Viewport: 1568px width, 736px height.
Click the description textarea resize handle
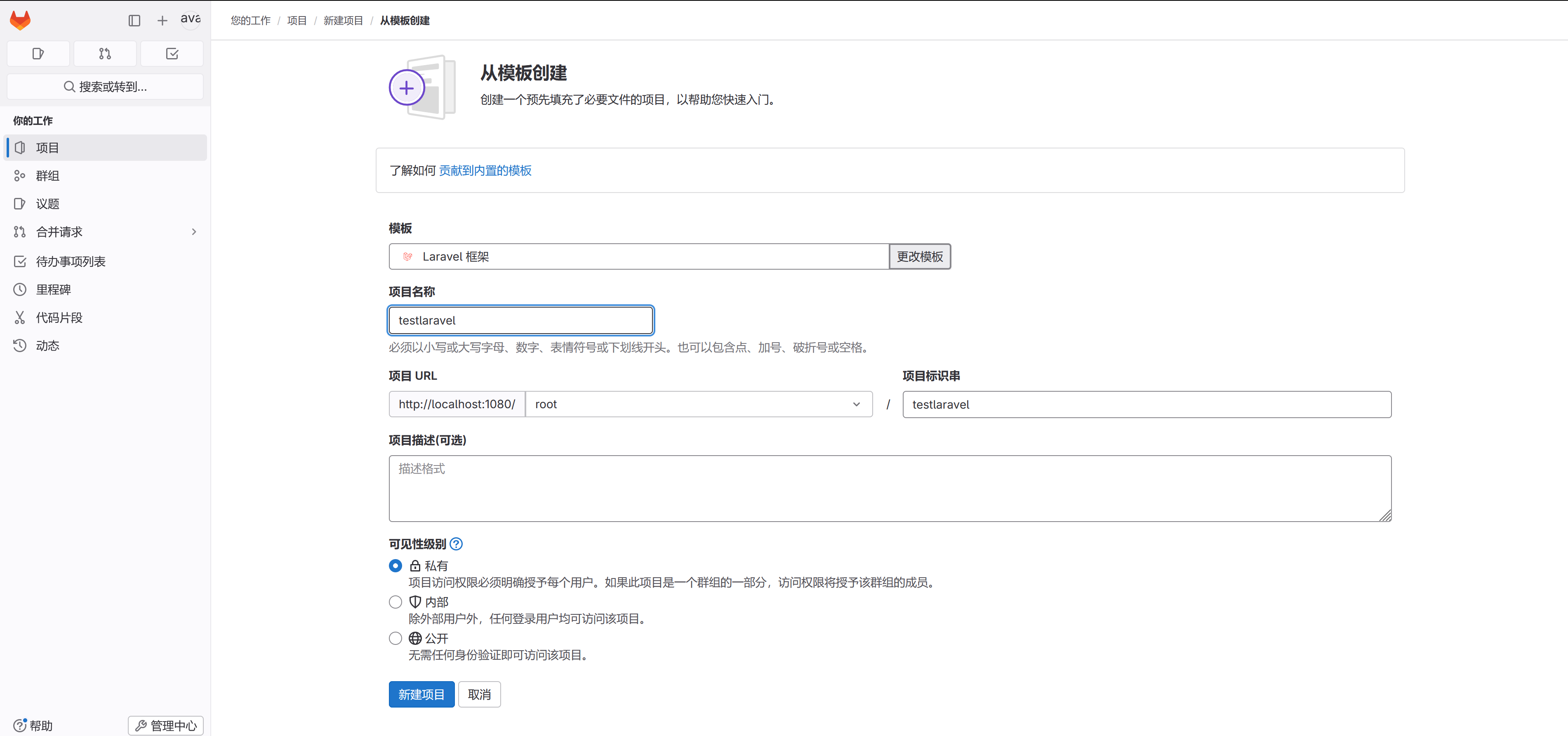tap(1385, 516)
